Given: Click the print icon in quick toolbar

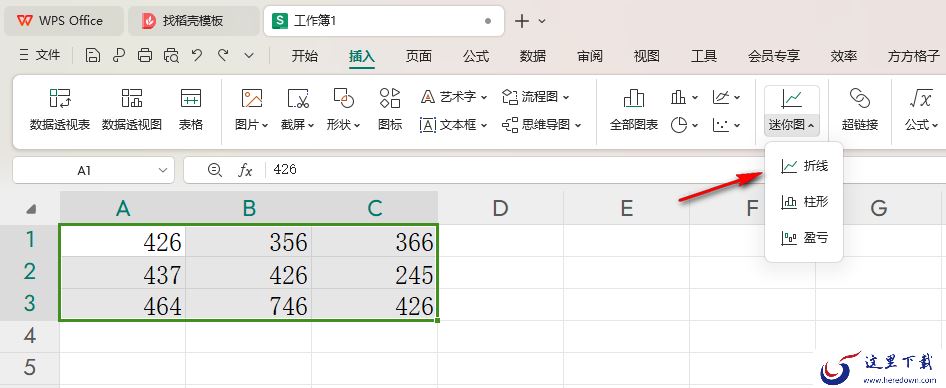Looking at the screenshot, I should (x=145, y=56).
